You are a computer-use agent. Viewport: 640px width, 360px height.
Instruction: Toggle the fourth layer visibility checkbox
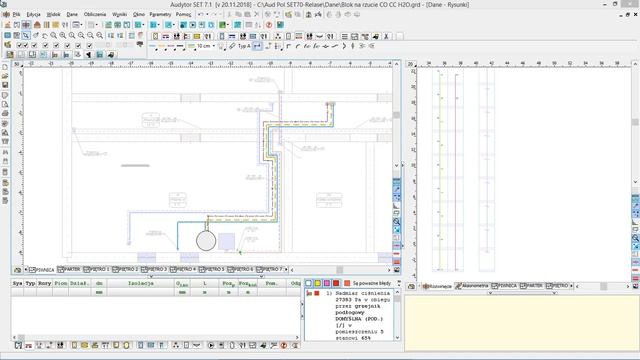pos(45,45)
